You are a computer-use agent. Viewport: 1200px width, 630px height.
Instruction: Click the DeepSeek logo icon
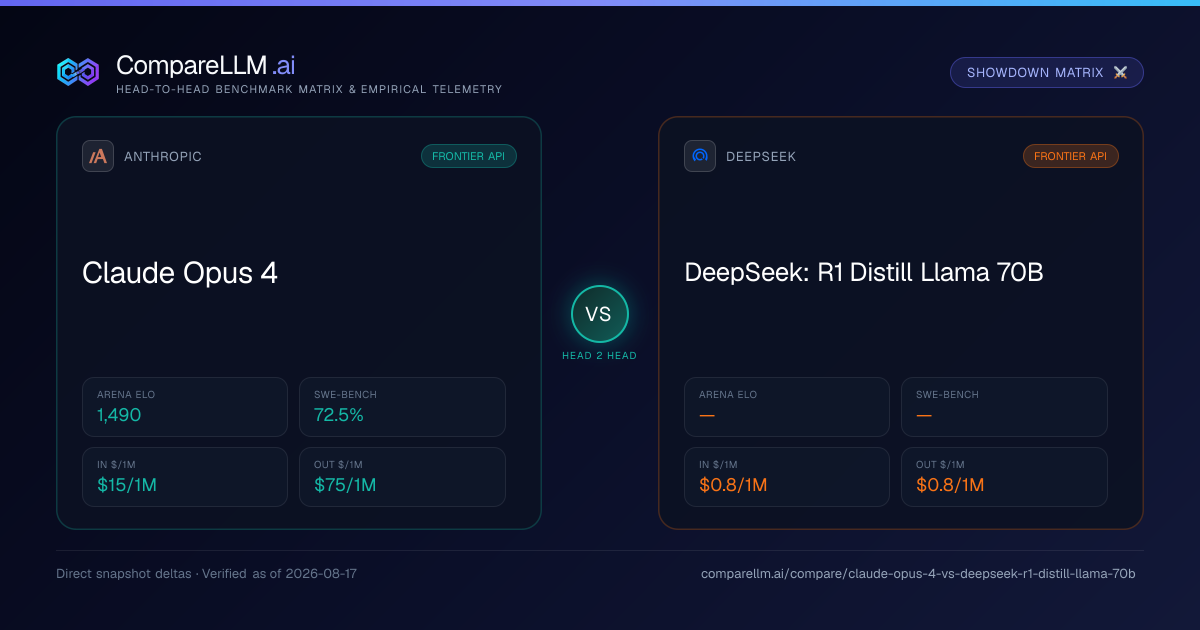[700, 156]
